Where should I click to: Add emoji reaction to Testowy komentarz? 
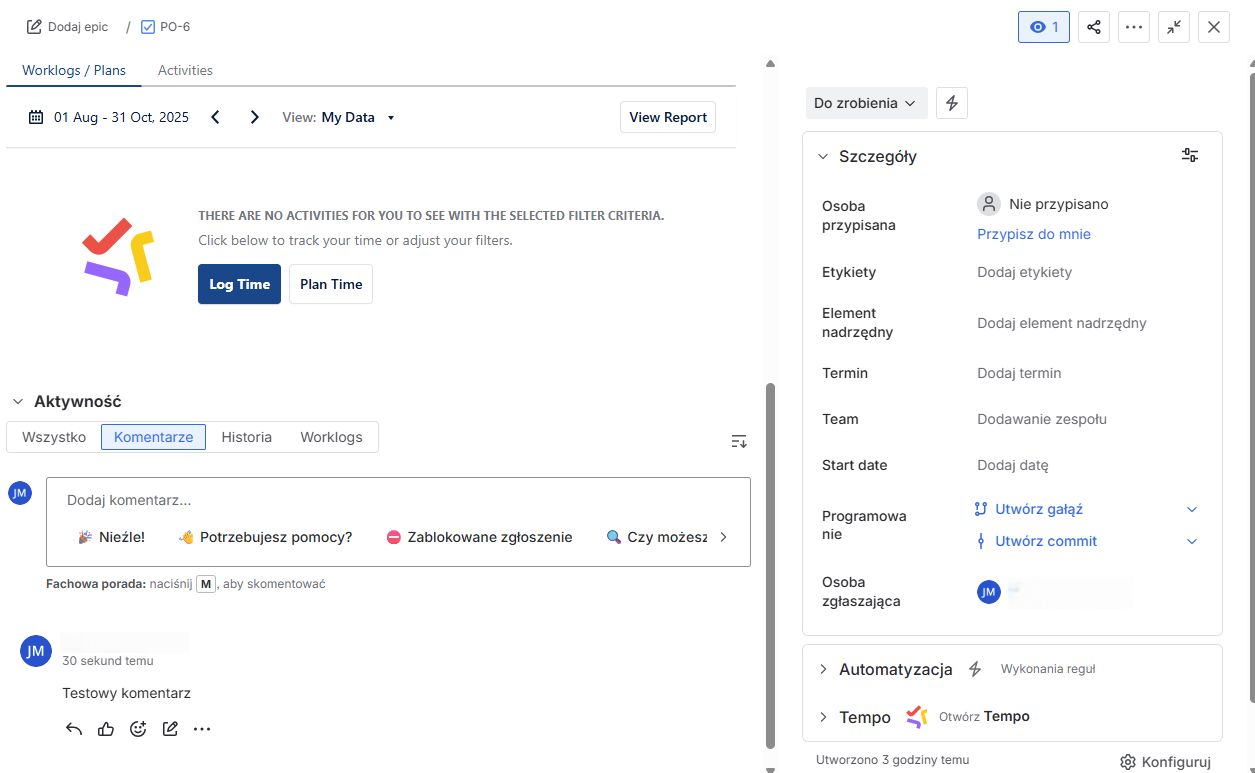138,729
